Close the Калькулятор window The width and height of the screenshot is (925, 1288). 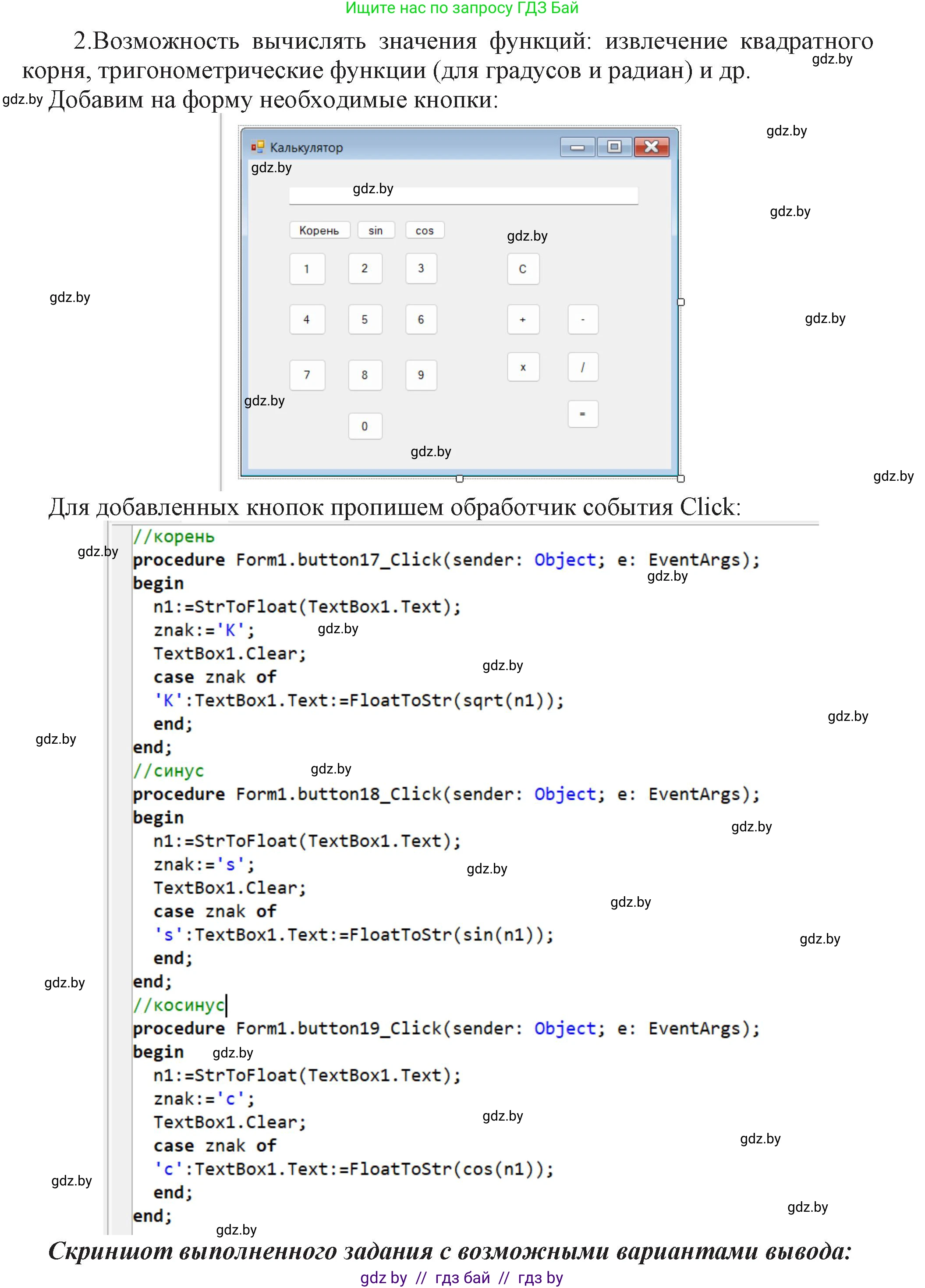pos(651,147)
